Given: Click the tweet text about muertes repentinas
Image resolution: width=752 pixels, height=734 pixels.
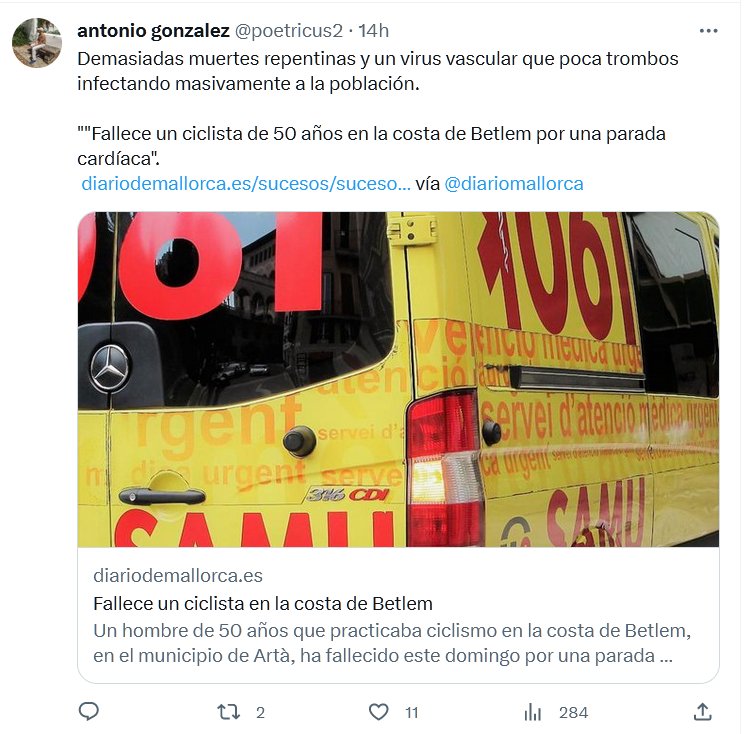Looking at the screenshot, I should click(378, 71).
